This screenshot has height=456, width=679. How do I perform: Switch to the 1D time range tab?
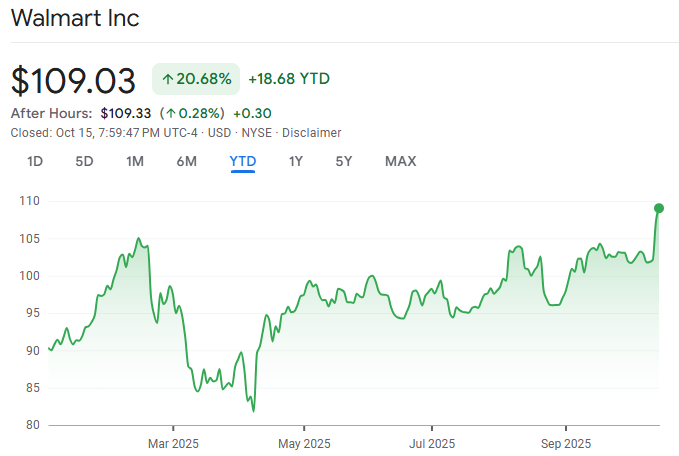click(35, 161)
